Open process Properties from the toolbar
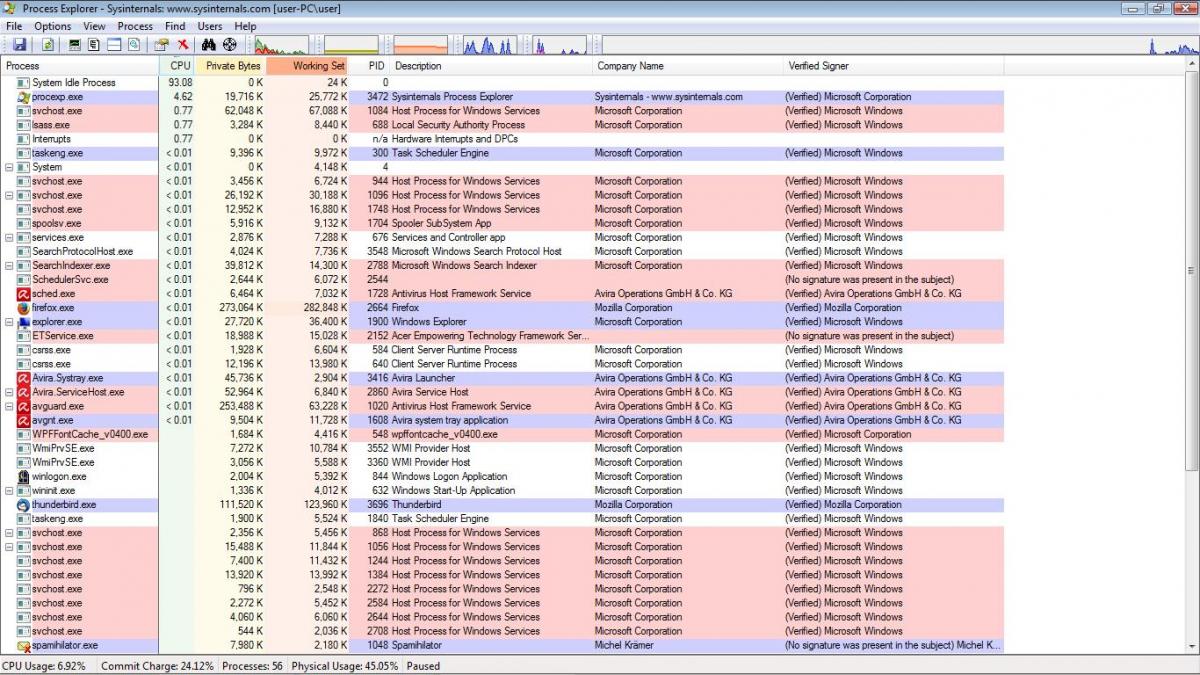 tap(161, 45)
